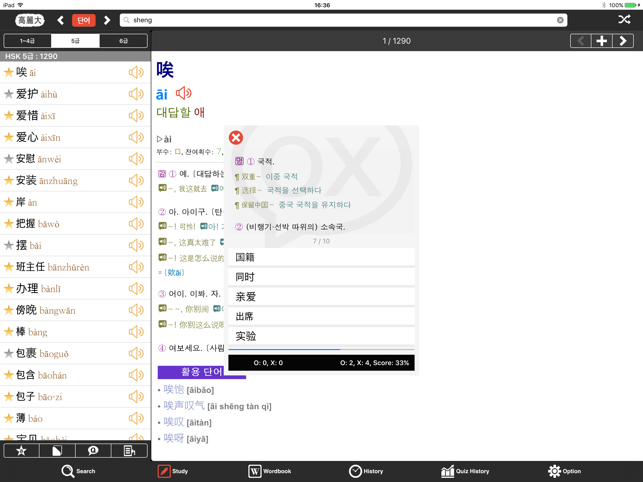This screenshot has width=643, height=482.
Task: Tap the shuffle icon in the top right
Action: coord(624,19)
